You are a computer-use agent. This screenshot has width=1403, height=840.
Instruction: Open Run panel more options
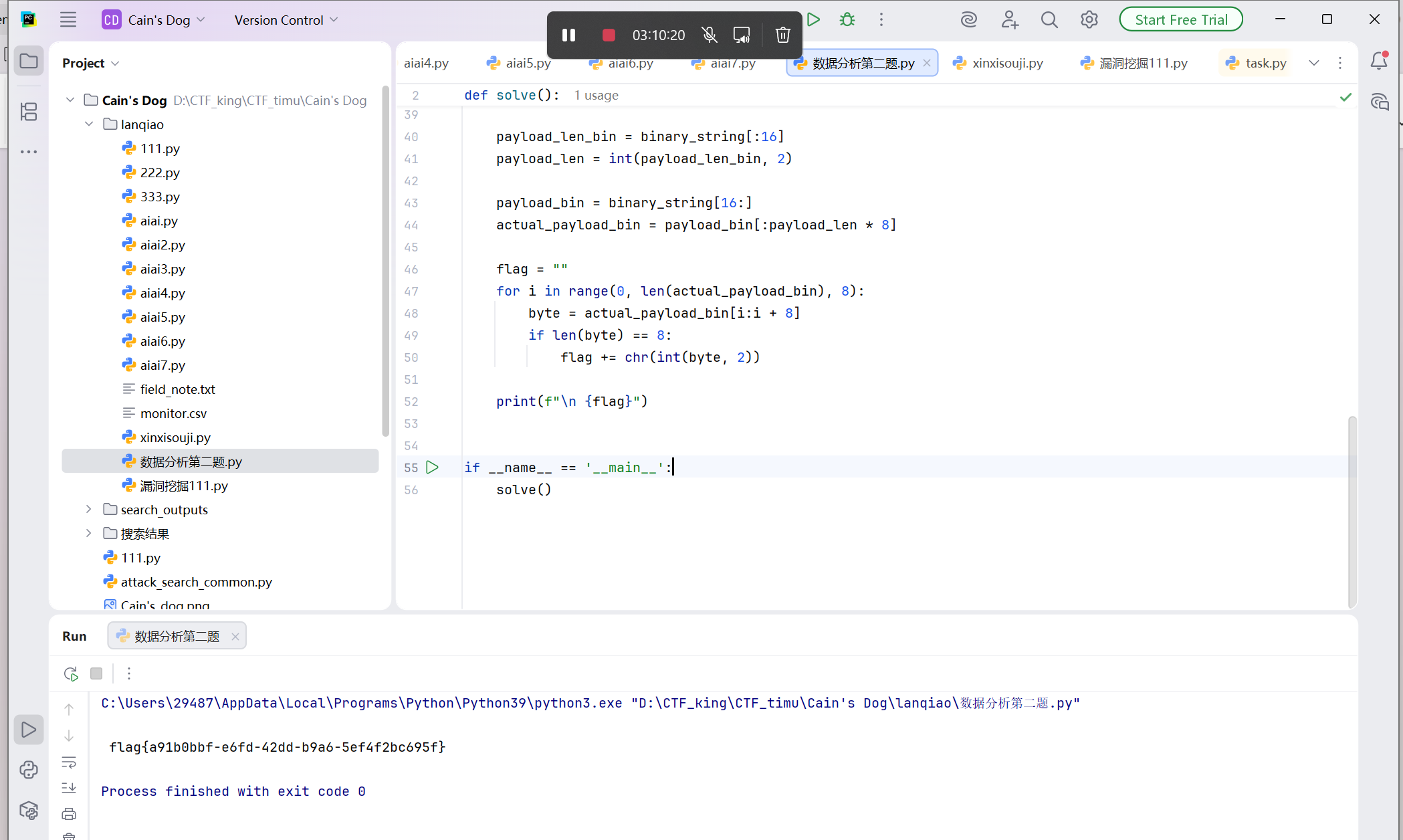(x=129, y=673)
